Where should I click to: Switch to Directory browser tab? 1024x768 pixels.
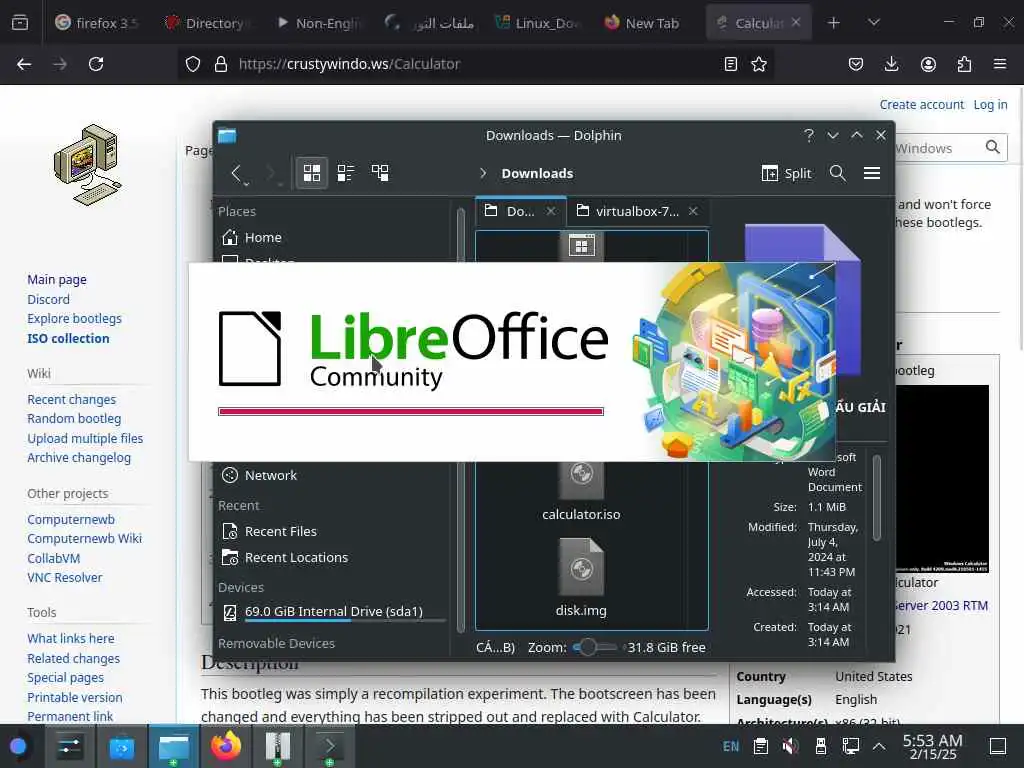(206, 23)
